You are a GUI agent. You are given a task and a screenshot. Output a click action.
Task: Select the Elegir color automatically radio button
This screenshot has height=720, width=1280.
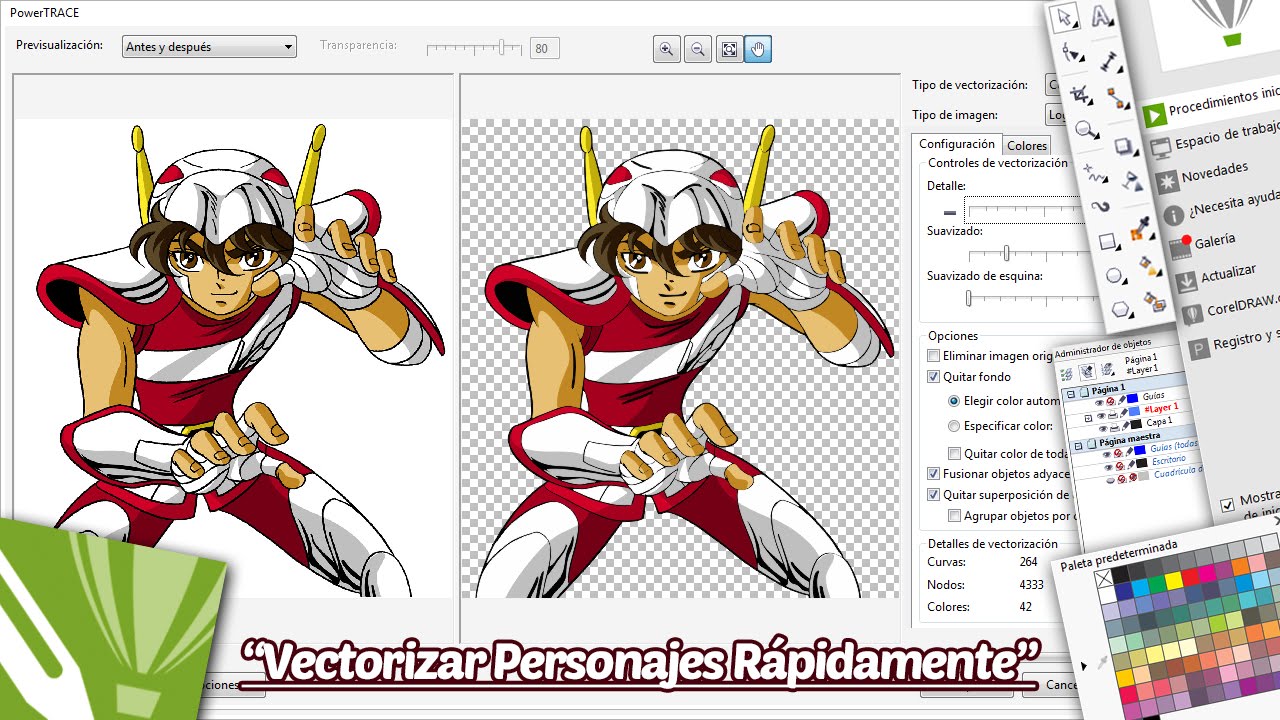954,401
